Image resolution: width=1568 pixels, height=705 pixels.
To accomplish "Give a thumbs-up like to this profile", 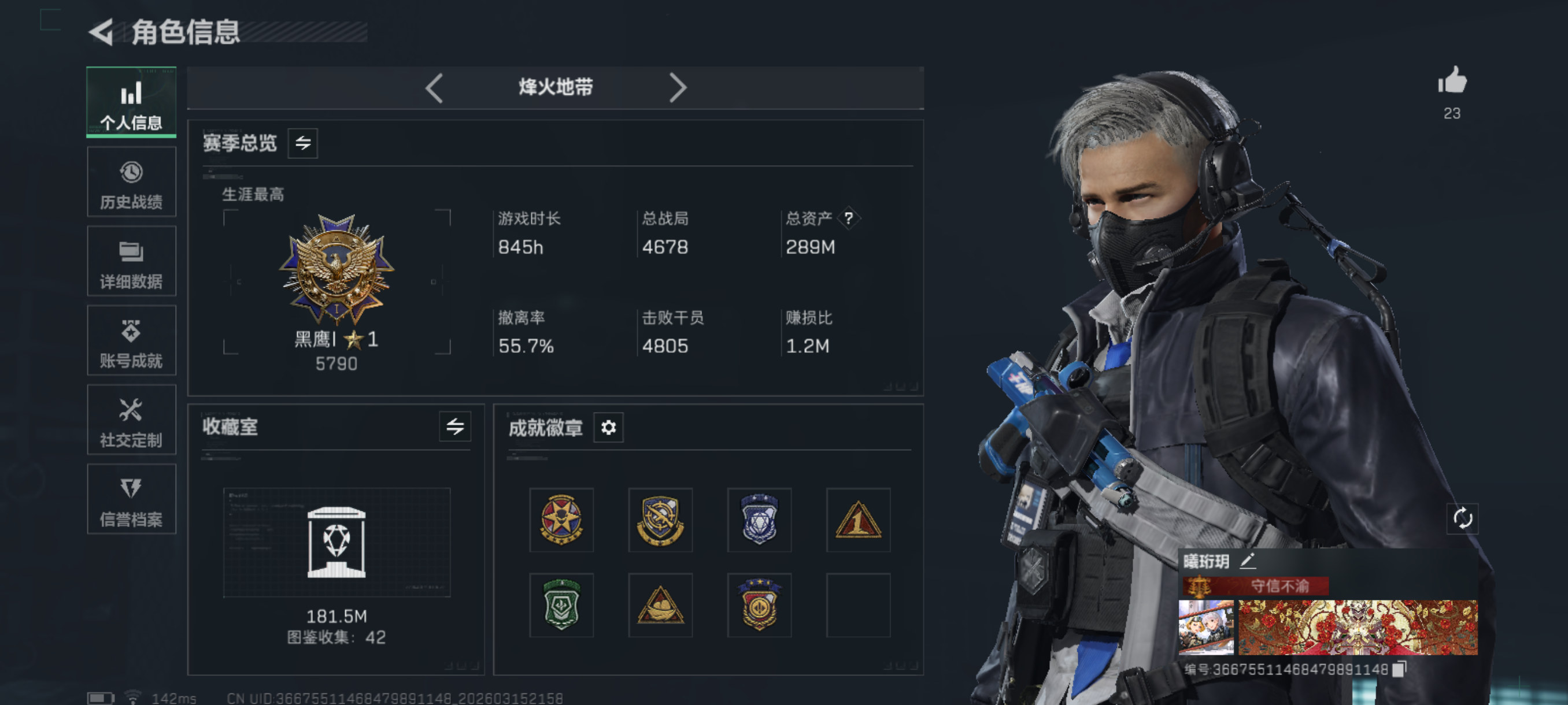I will (1452, 80).
